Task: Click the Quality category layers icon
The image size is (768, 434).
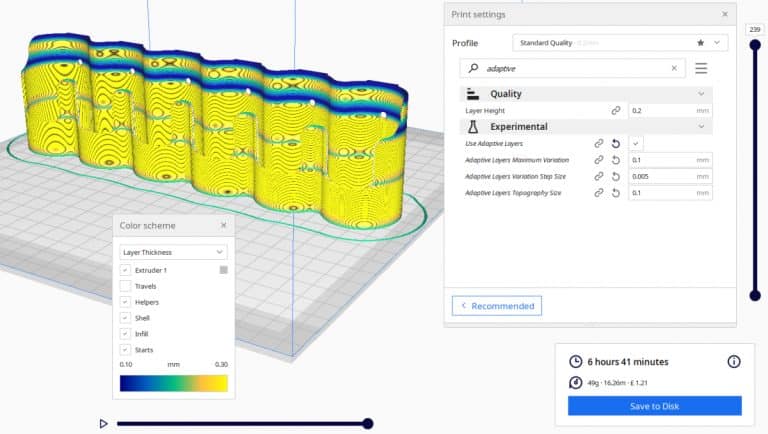Action: coord(473,94)
